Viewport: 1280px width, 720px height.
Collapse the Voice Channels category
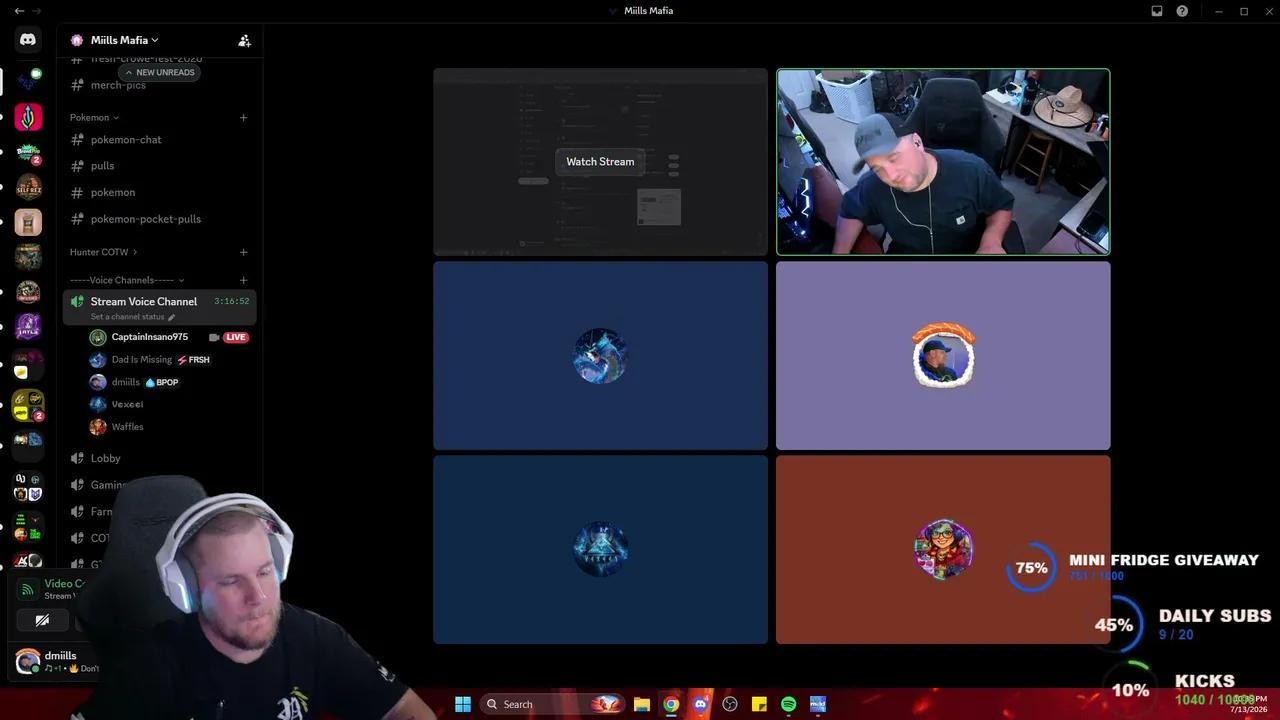[127, 280]
